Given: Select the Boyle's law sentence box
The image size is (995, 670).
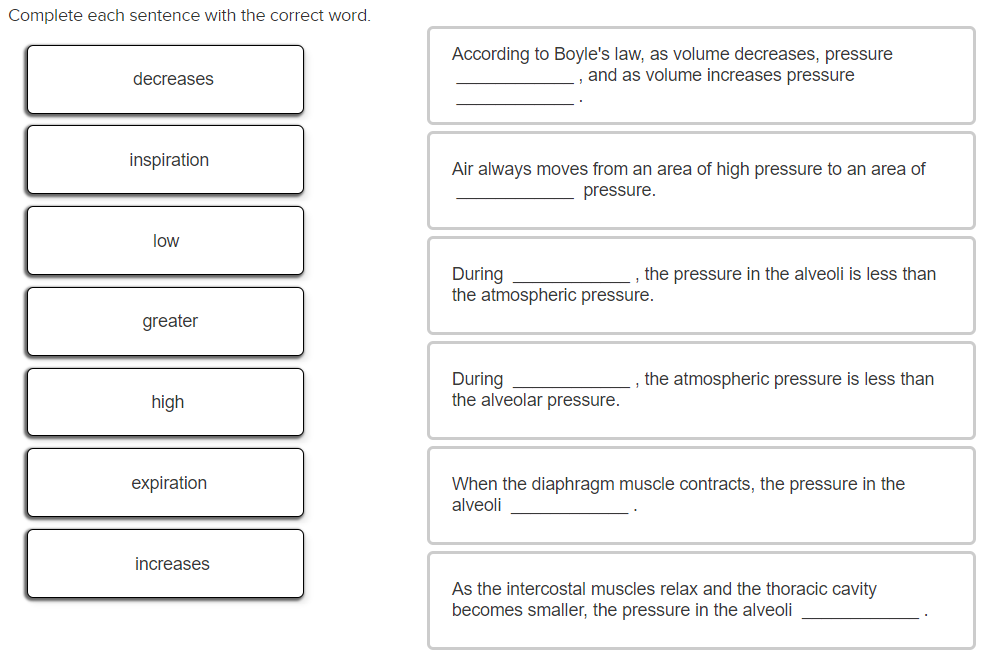Looking at the screenshot, I should point(701,76).
